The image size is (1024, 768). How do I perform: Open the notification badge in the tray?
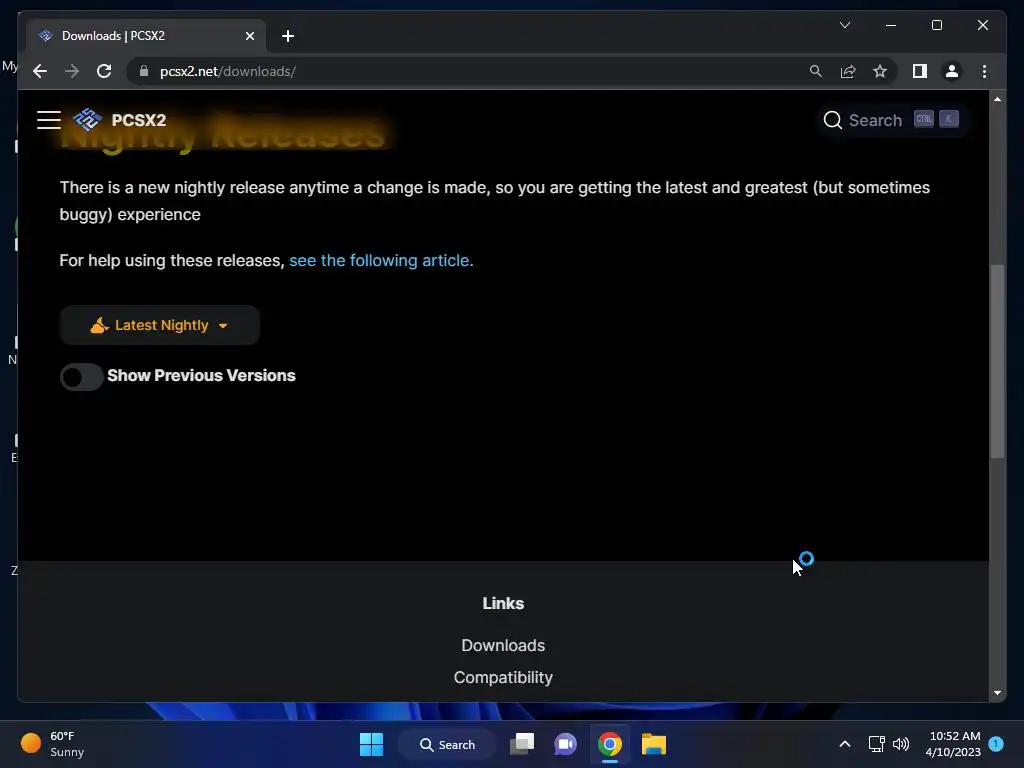click(996, 743)
